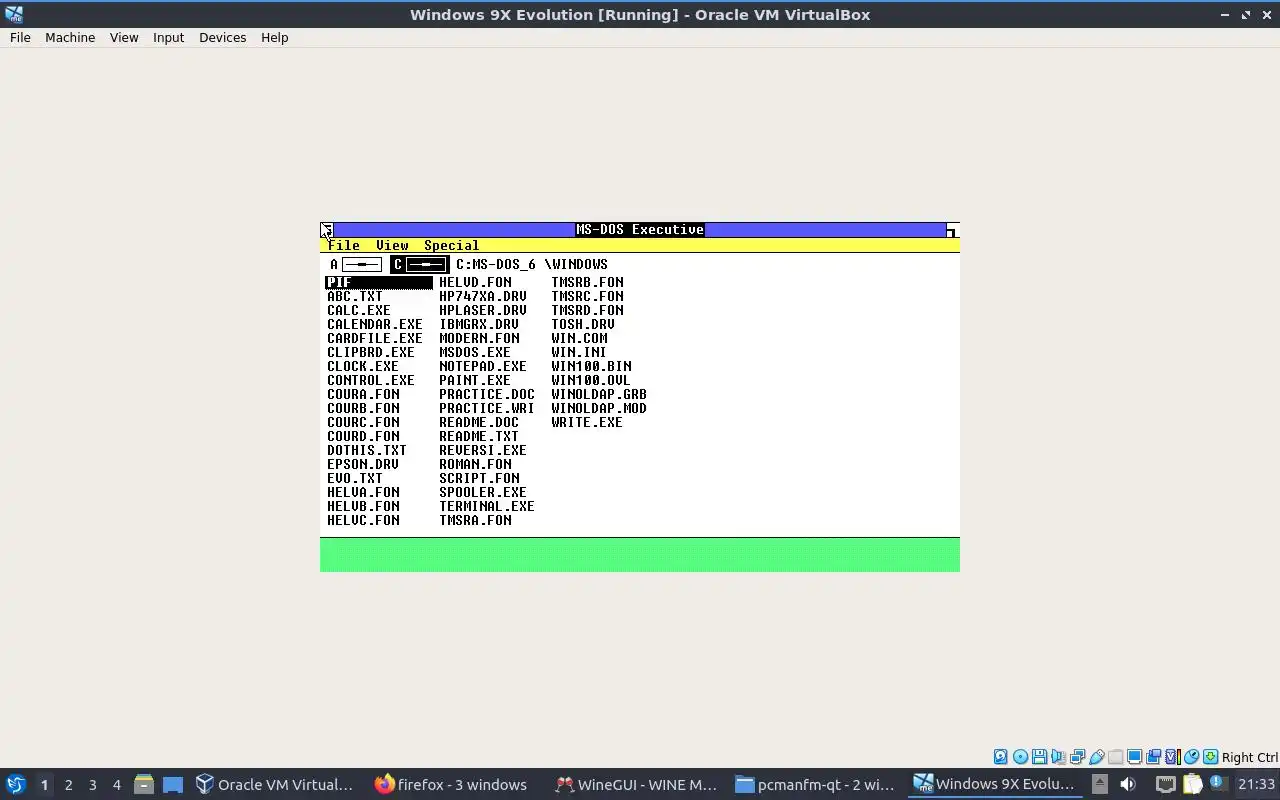This screenshot has height=800, width=1280.
Task: Select CONTROL.EXE in file list
Action: coord(371,380)
